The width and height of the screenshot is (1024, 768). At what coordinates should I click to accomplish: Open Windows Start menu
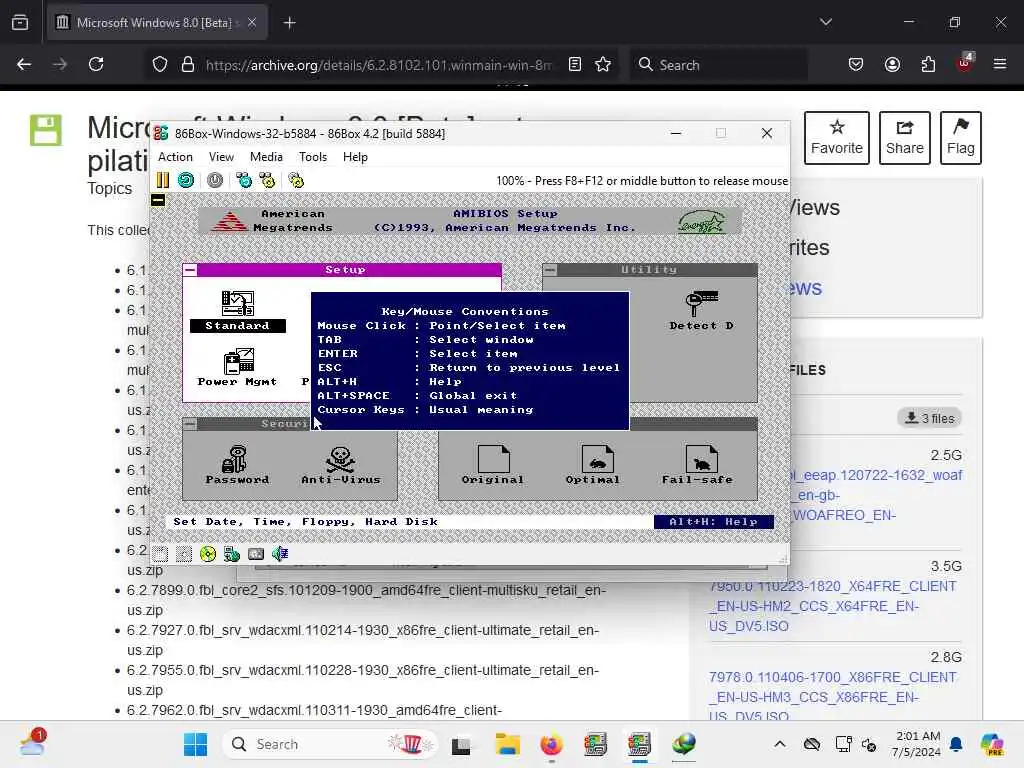pyautogui.click(x=195, y=744)
